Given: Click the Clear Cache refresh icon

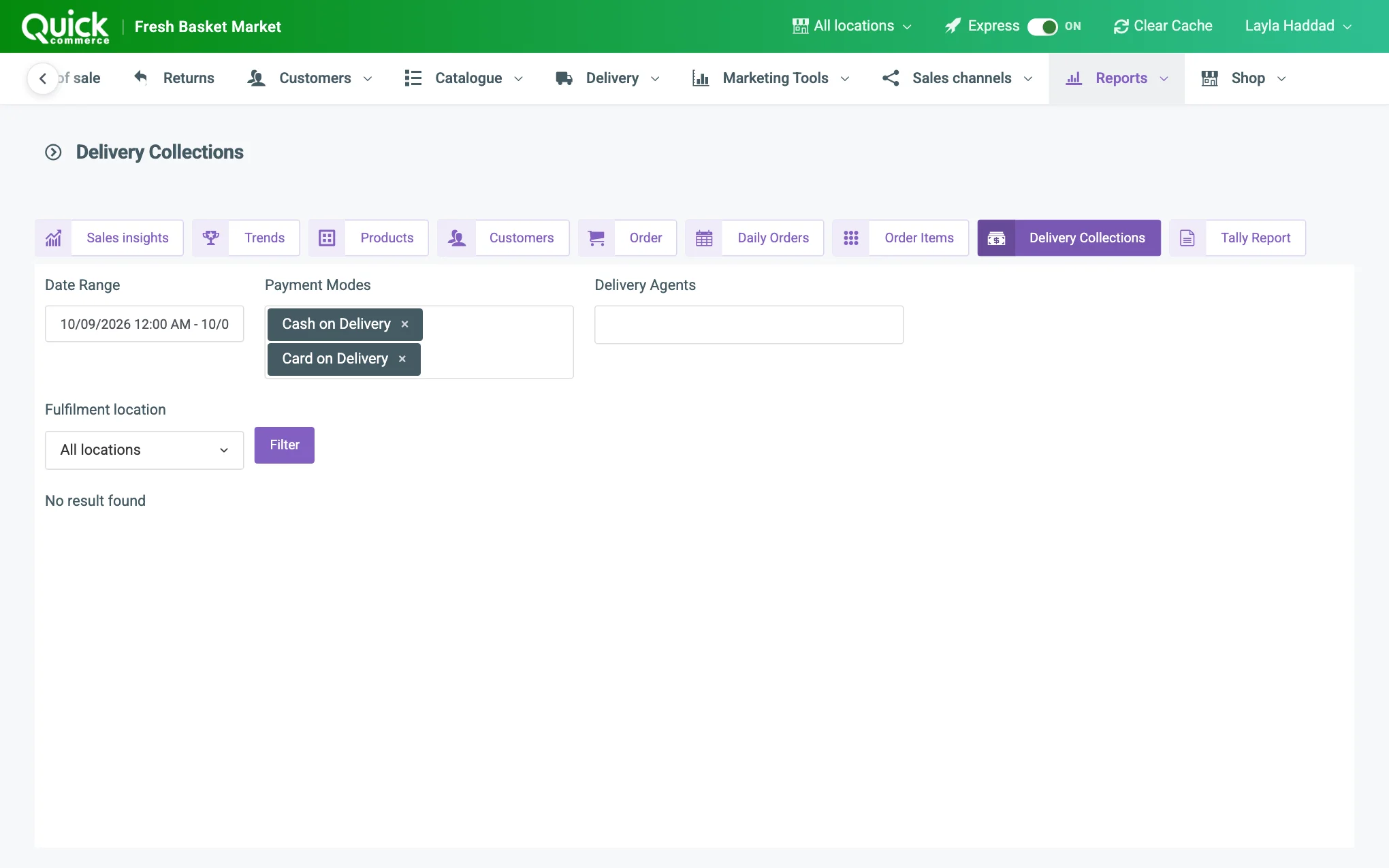Looking at the screenshot, I should tap(1121, 26).
